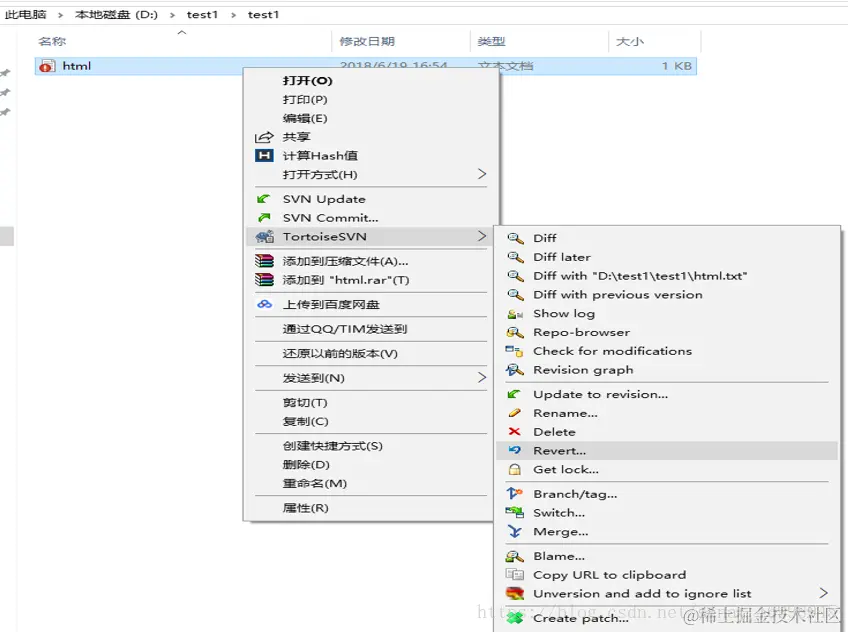This screenshot has height=632, width=848.
Task: Click the Revision graph icon
Action: (x=515, y=370)
